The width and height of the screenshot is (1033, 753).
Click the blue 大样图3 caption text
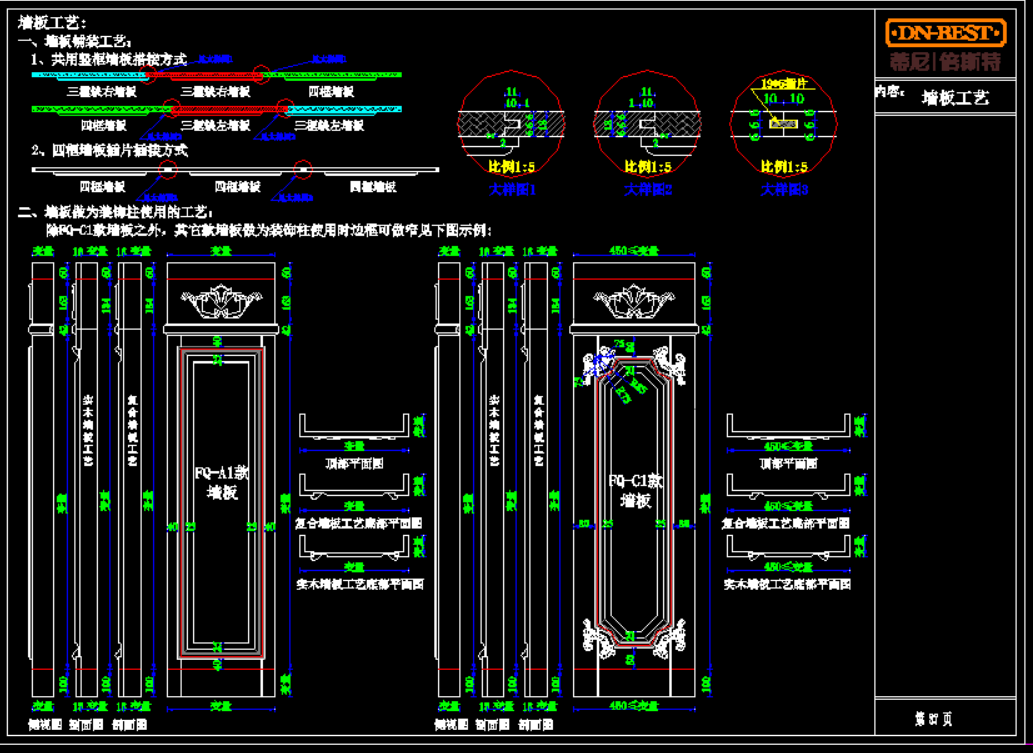(784, 188)
